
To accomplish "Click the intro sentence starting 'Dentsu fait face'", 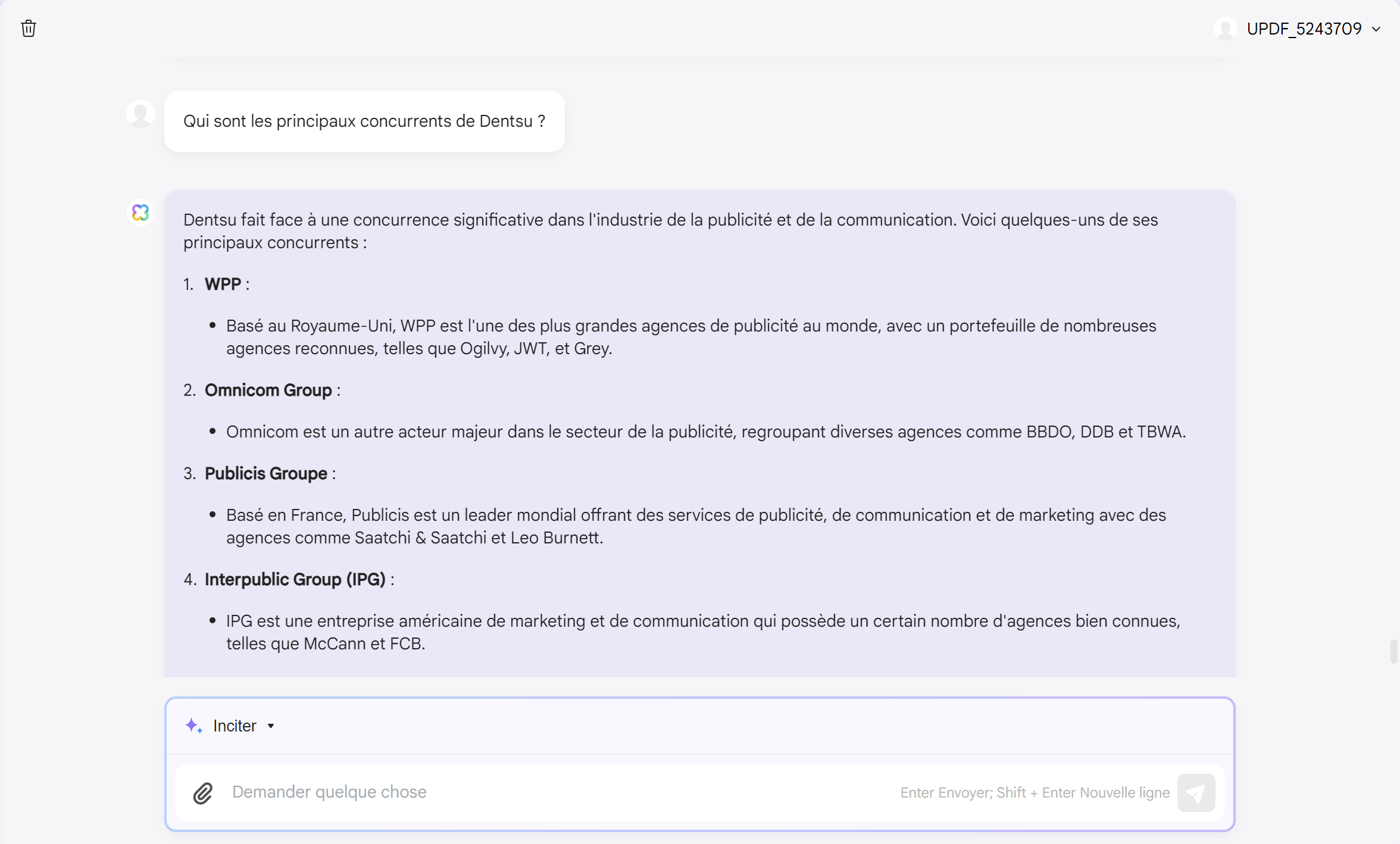I will click(671, 231).
